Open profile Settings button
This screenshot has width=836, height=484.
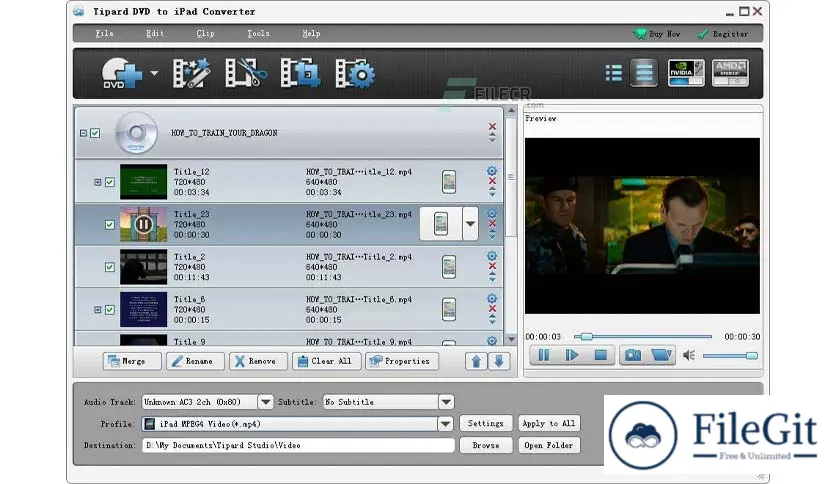(x=486, y=423)
